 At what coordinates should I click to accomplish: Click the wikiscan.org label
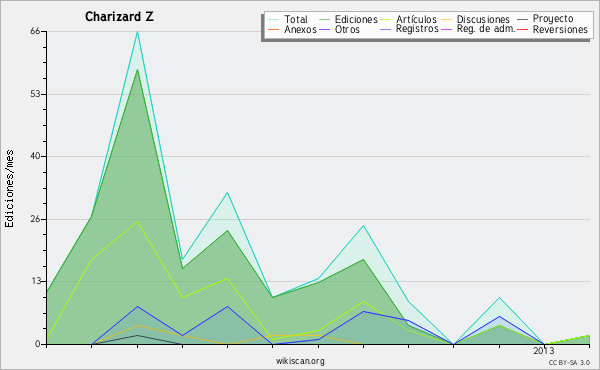(x=300, y=361)
